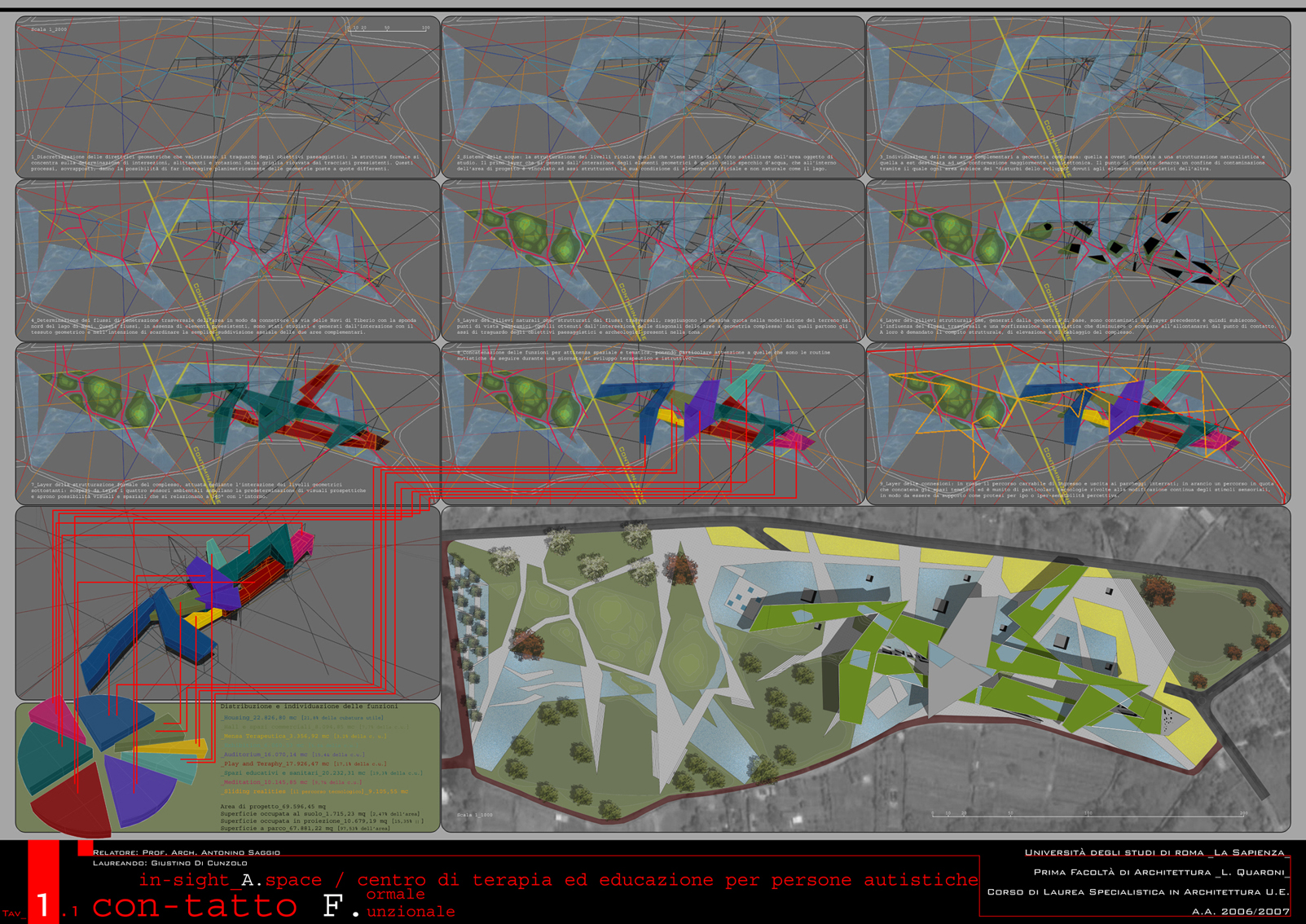1306x924 pixels.
Task: Select the A.A. 2006/2007 label
Action: coord(1241,912)
